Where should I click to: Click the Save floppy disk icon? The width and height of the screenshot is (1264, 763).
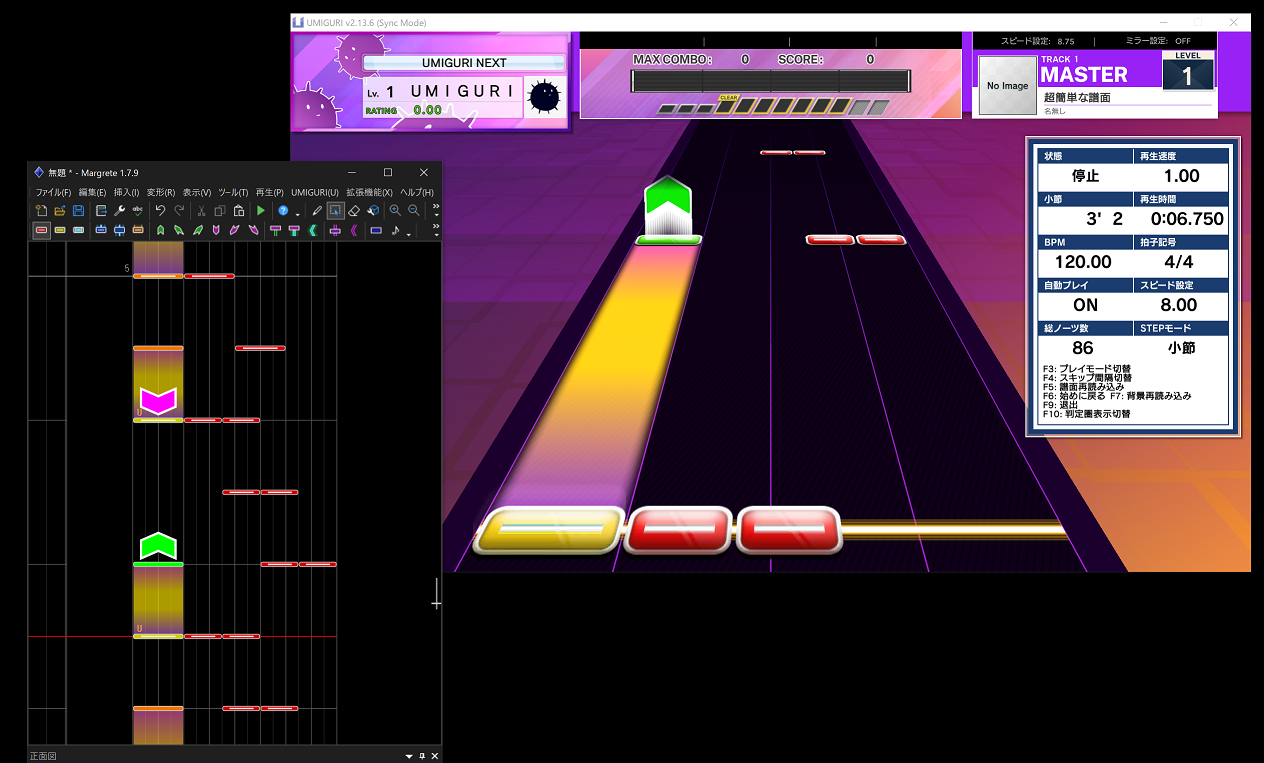78,211
